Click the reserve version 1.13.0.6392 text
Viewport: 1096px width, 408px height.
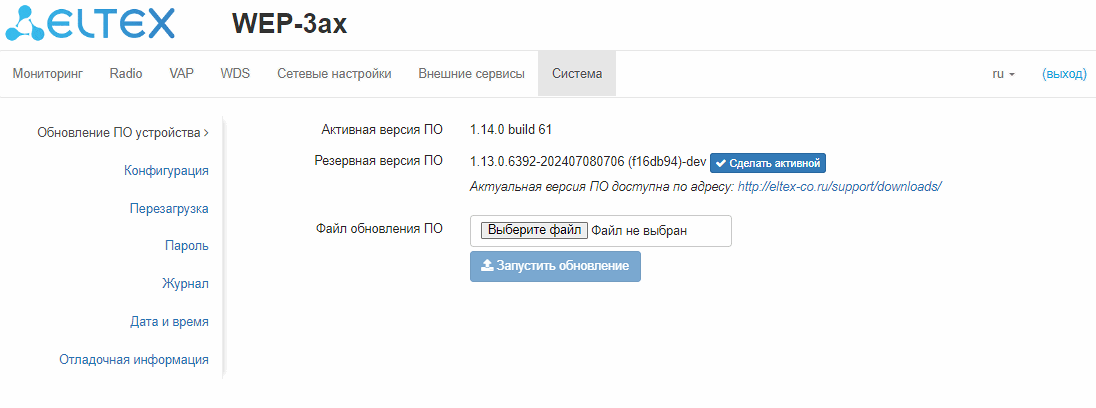coord(589,162)
